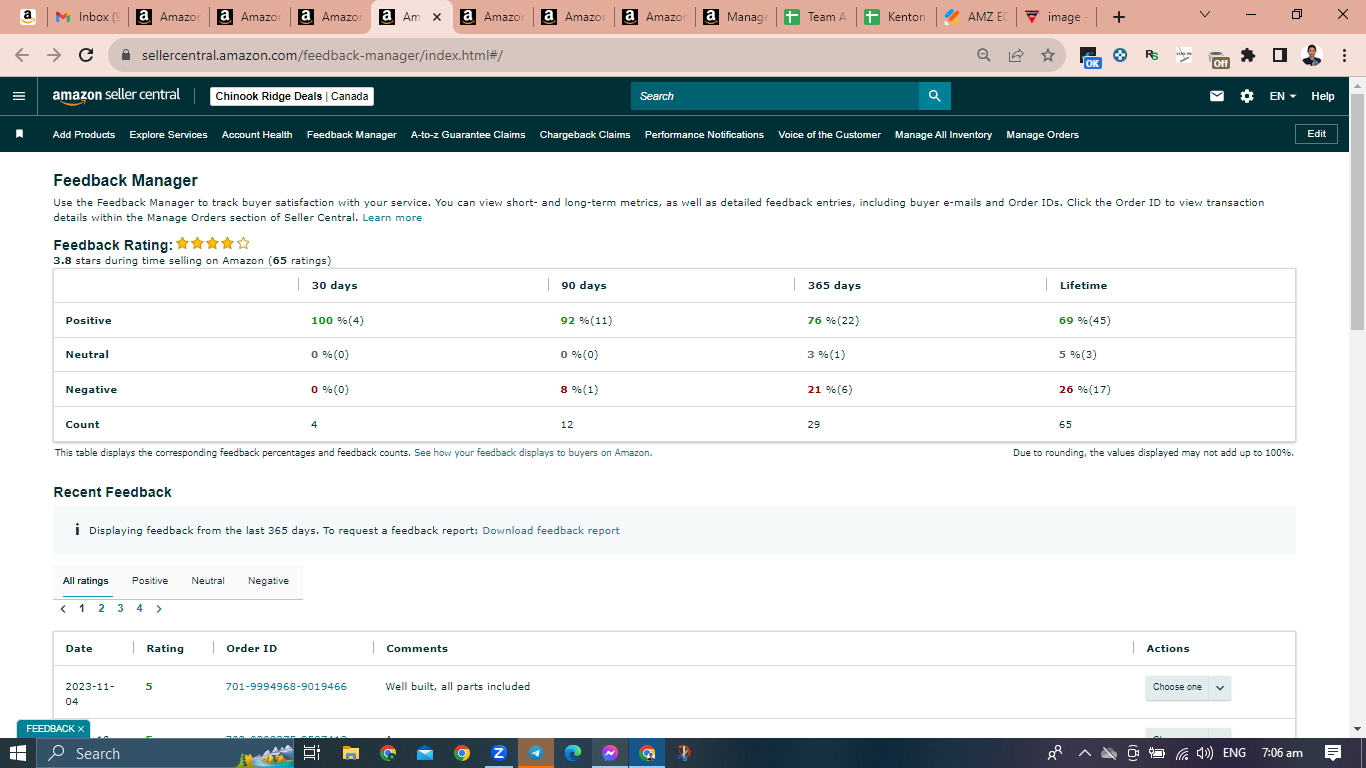Click the site lock icon in address bar
The height and width of the screenshot is (768, 1366).
(126, 56)
